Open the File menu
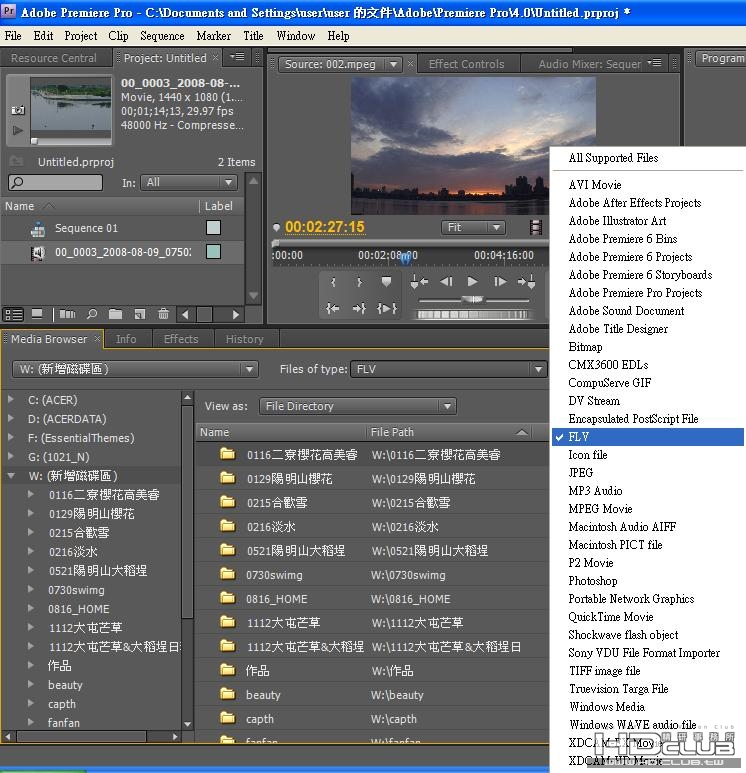This screenshot has width=746, height=773. pyautogui.click(x=13, y=36)
